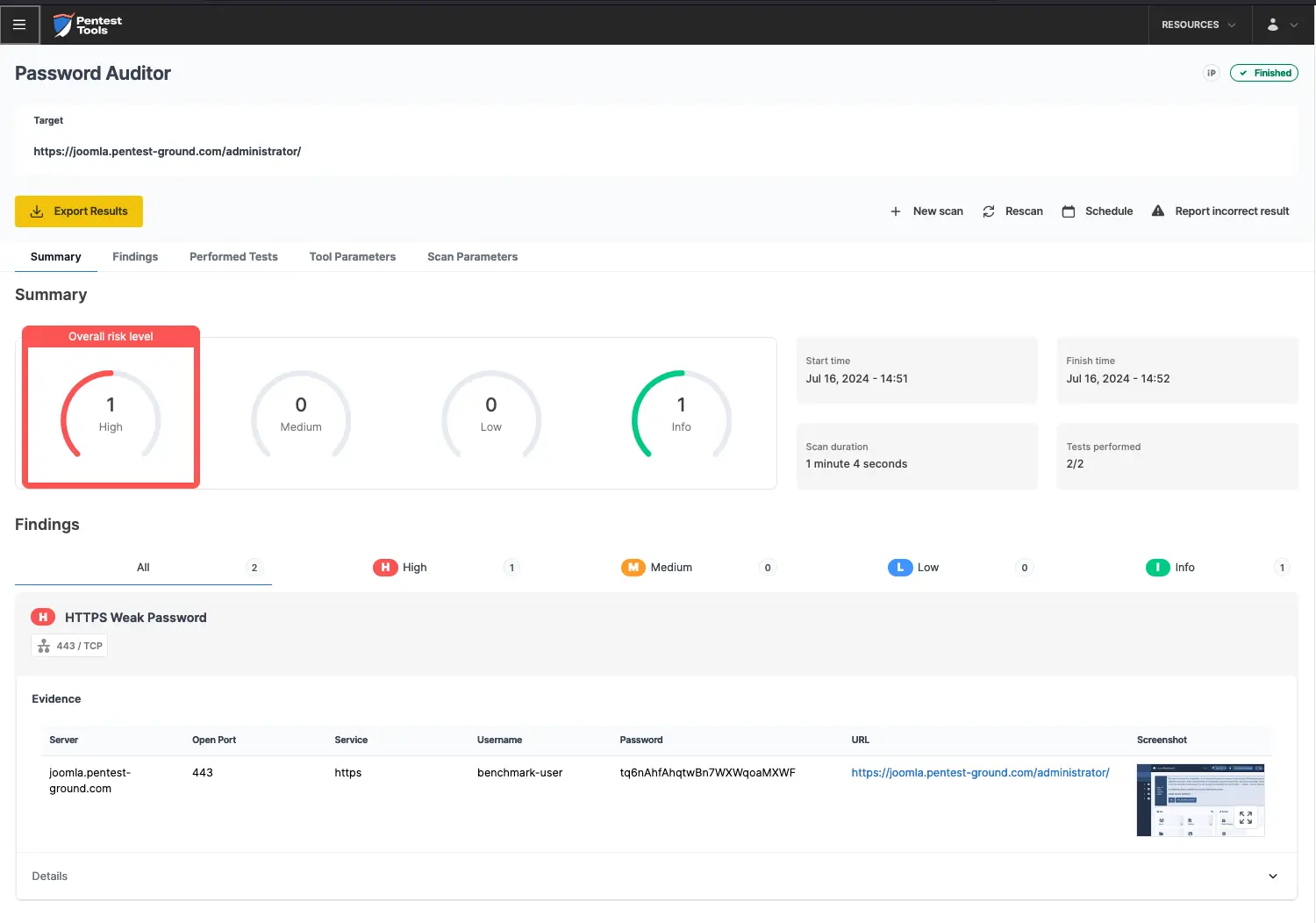Click the Low risk gauge
Screen dimensions: 1316x923
(x=491, y=414)
